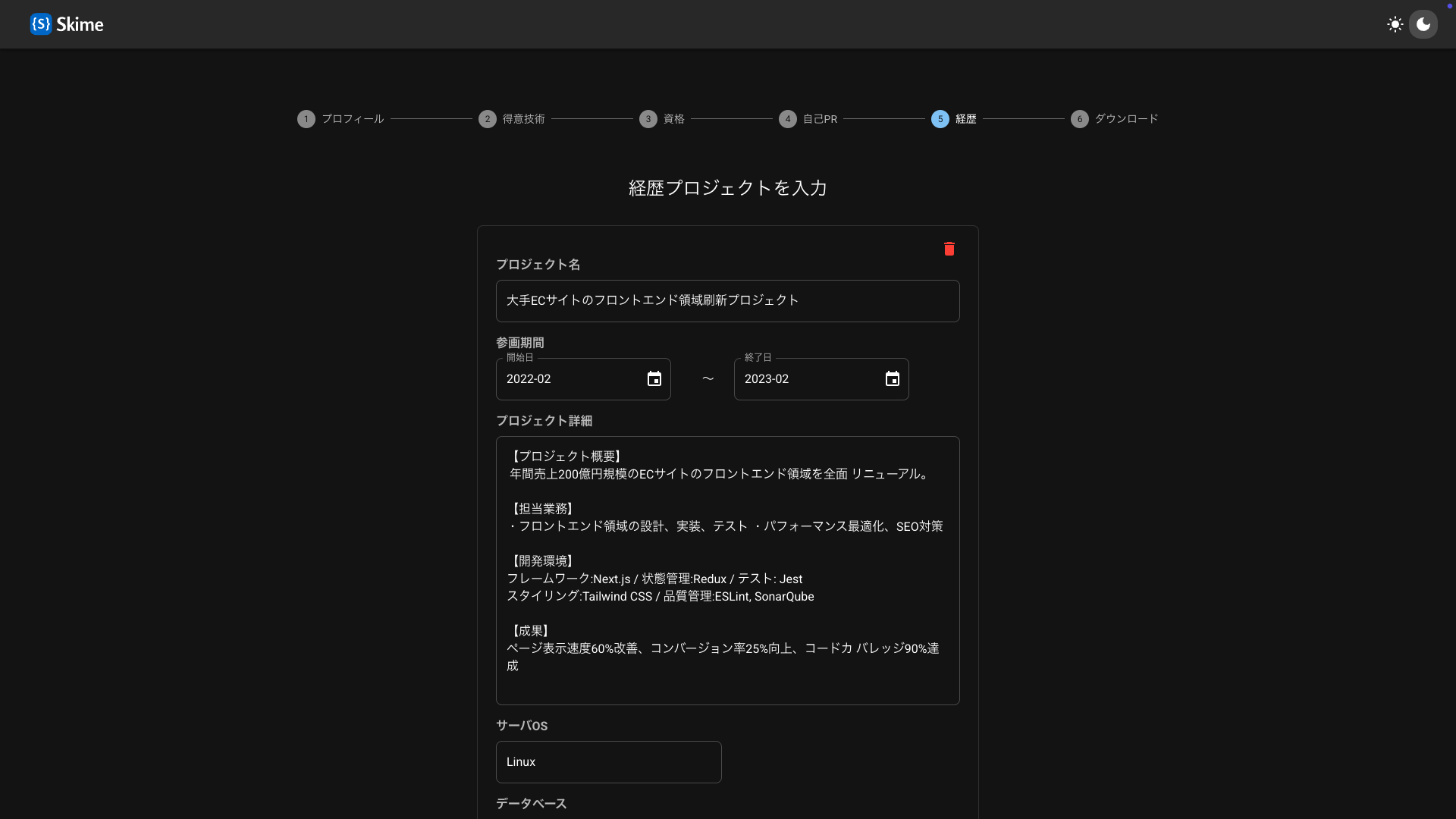The width and height of the screenshot is (1456, 819).
Task: Go to step 1 プロフィール
Action: (x=352, y=119)
